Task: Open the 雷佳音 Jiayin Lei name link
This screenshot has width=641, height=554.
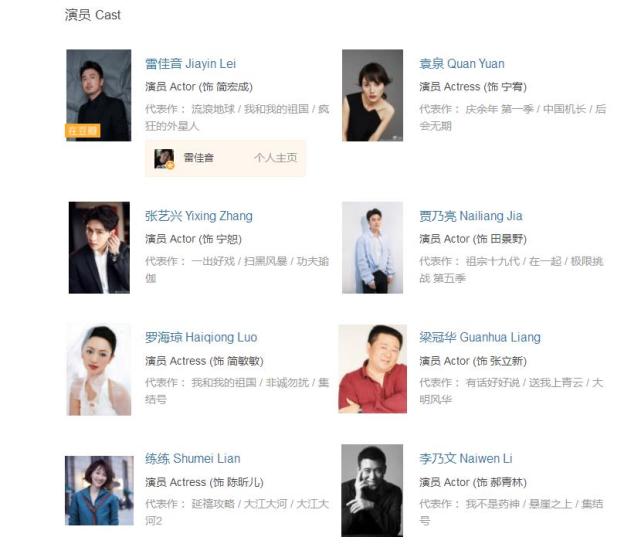Action: pyautogui.click(x=191, y=64)
